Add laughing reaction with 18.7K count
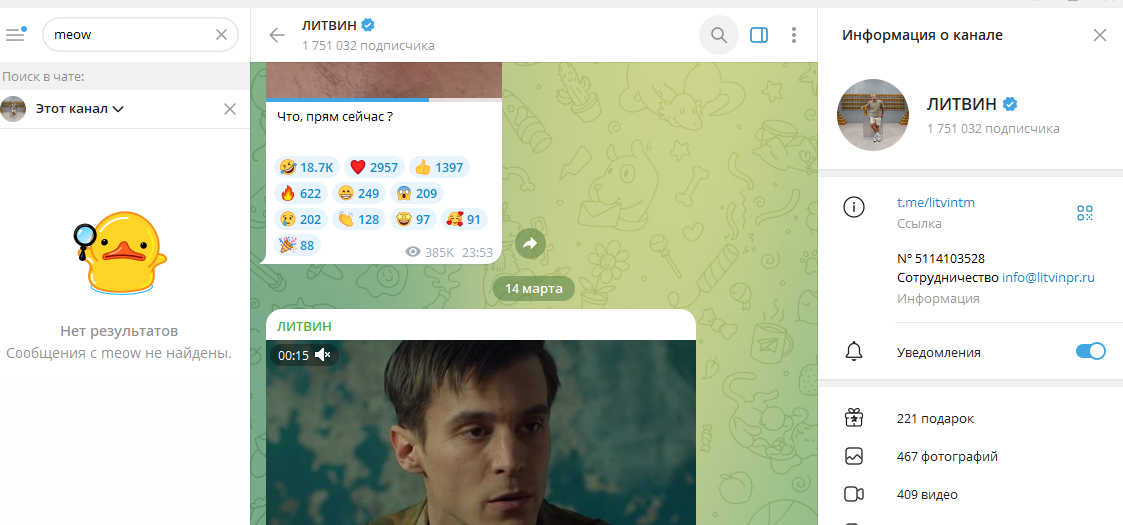 tap(307, 168)
